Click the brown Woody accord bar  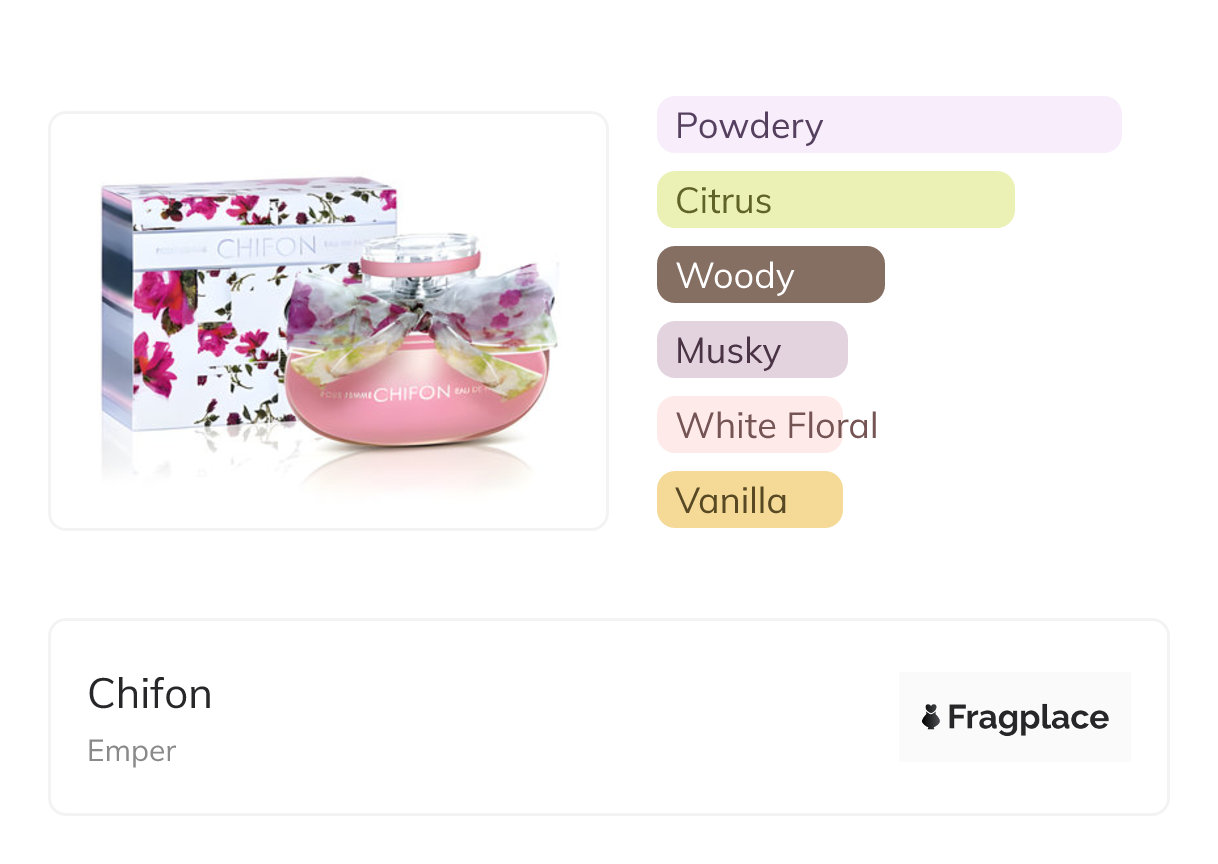770,275
